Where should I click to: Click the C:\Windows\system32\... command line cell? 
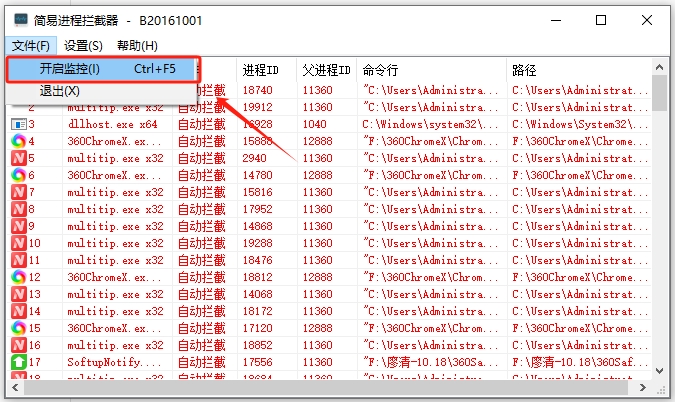(430, 124)
